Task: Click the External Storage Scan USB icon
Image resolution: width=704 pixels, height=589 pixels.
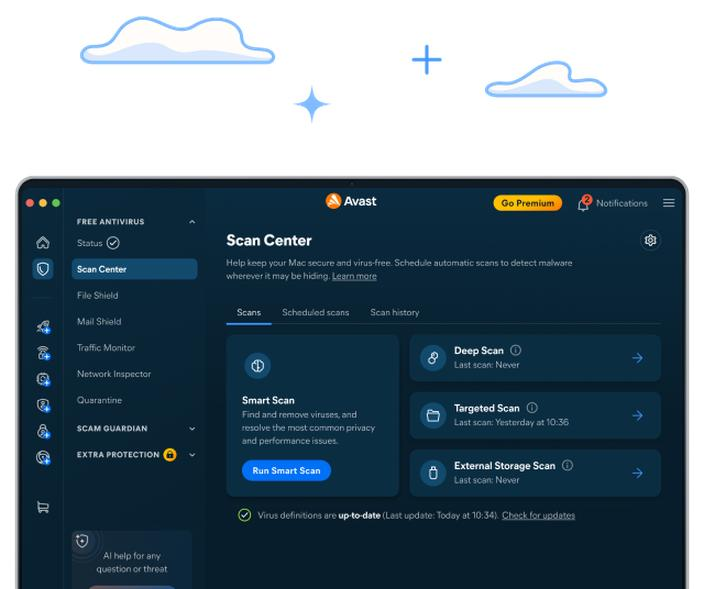Action: 433,473
